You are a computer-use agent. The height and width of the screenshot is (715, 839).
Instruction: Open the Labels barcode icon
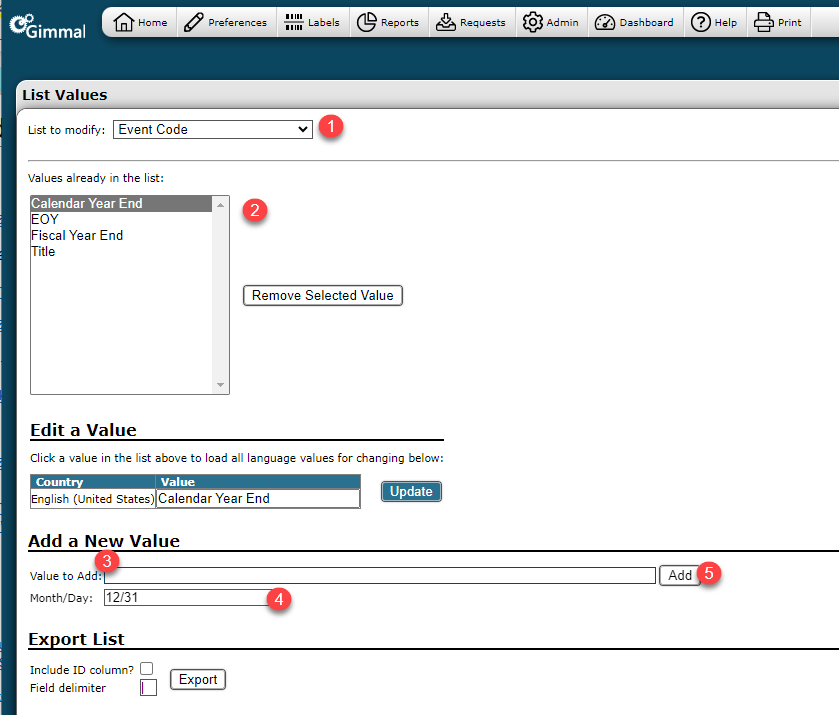click(293, 22)
